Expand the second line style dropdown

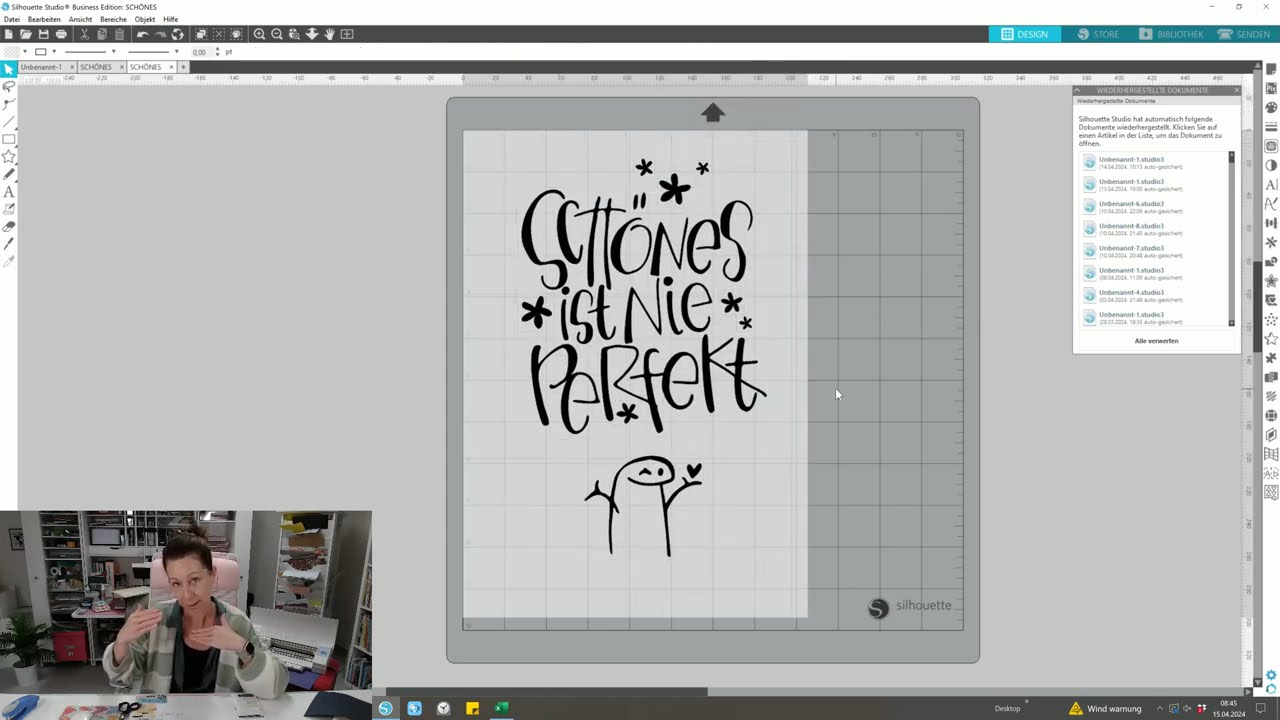(x=177, y=52)
